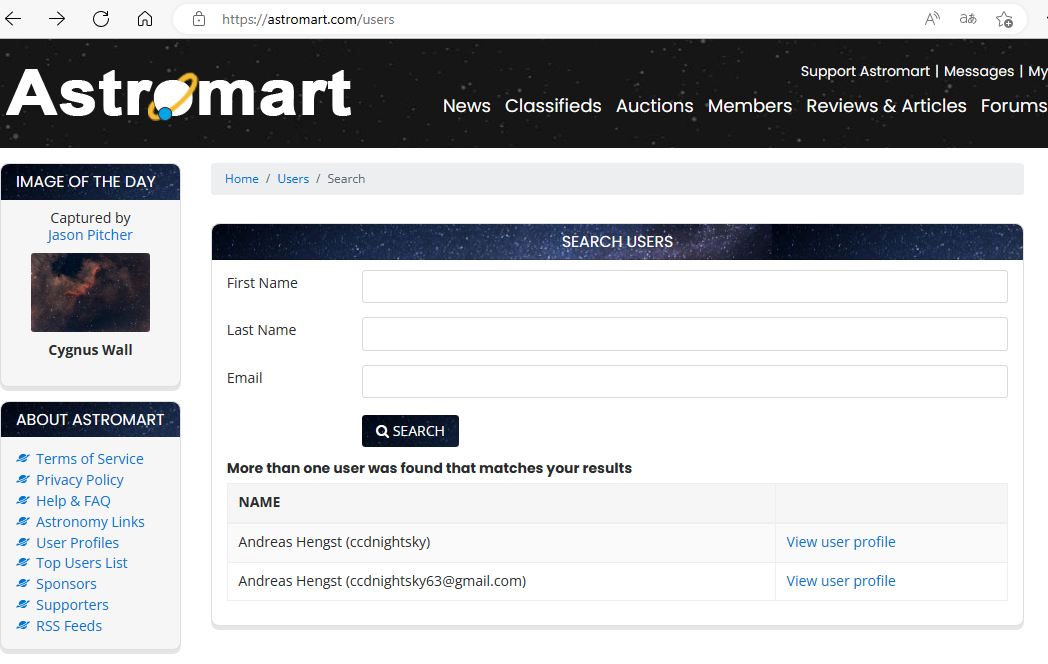Open Top Users List link
The width and height of the screenshot is (1048, 664).
click(x=82, y=563)
